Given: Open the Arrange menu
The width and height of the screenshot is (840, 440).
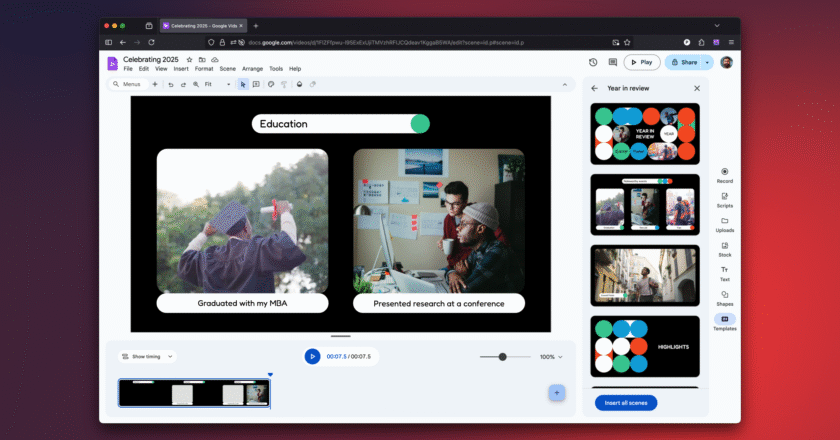Looking at the screenshot, I should pos(252,69).
